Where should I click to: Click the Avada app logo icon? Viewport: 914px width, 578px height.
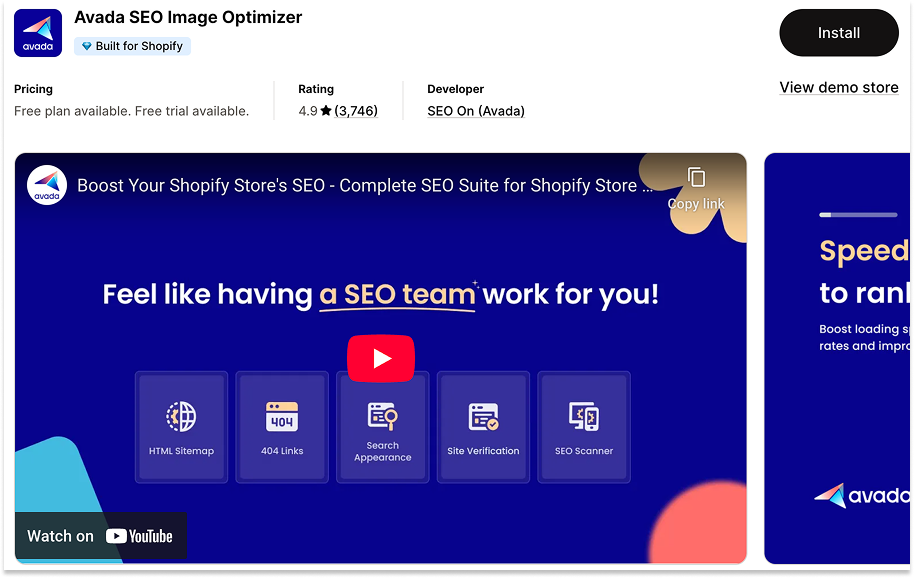click(38, 33)
